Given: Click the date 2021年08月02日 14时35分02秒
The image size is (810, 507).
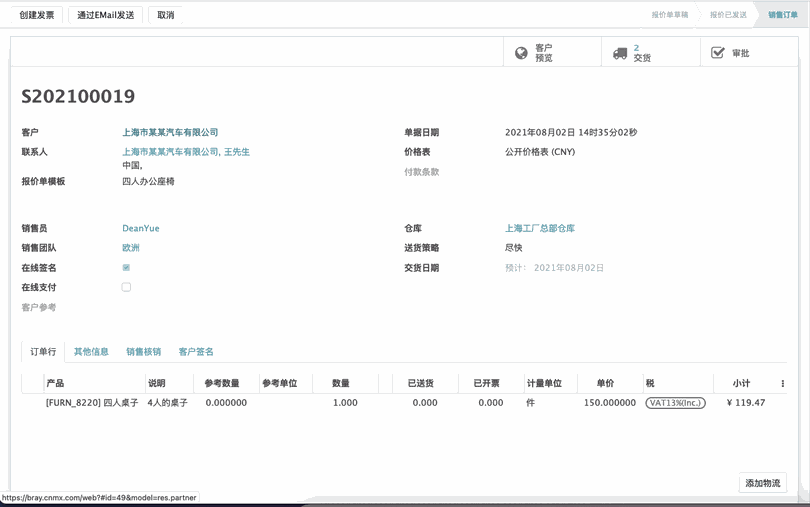Looking at the screenshot, I should pos(571,132).
